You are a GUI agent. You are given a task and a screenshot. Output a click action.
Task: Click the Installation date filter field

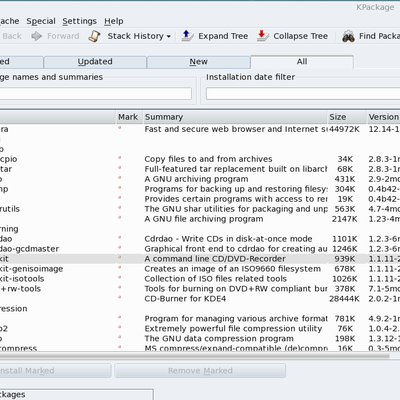click(303, 94)
